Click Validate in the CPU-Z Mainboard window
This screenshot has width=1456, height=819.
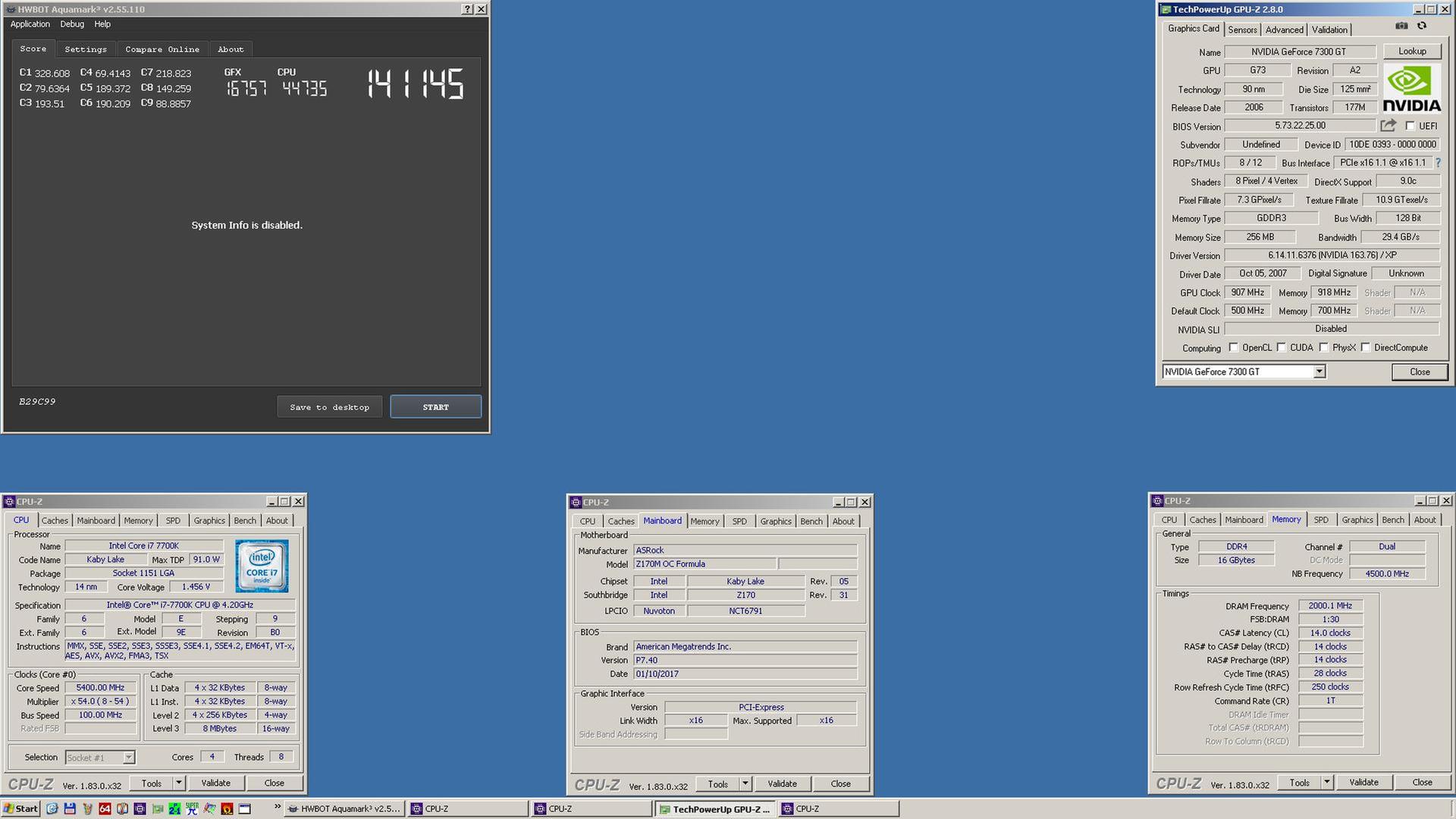pos(782,784)
